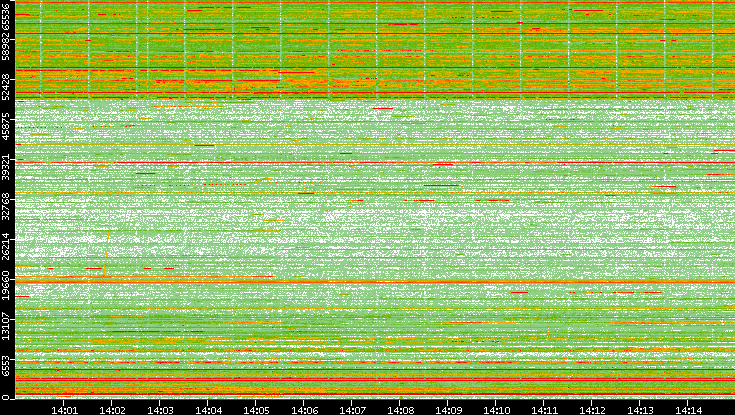
Task: Click the 14:01 time axis label
Action: point(64,409)
